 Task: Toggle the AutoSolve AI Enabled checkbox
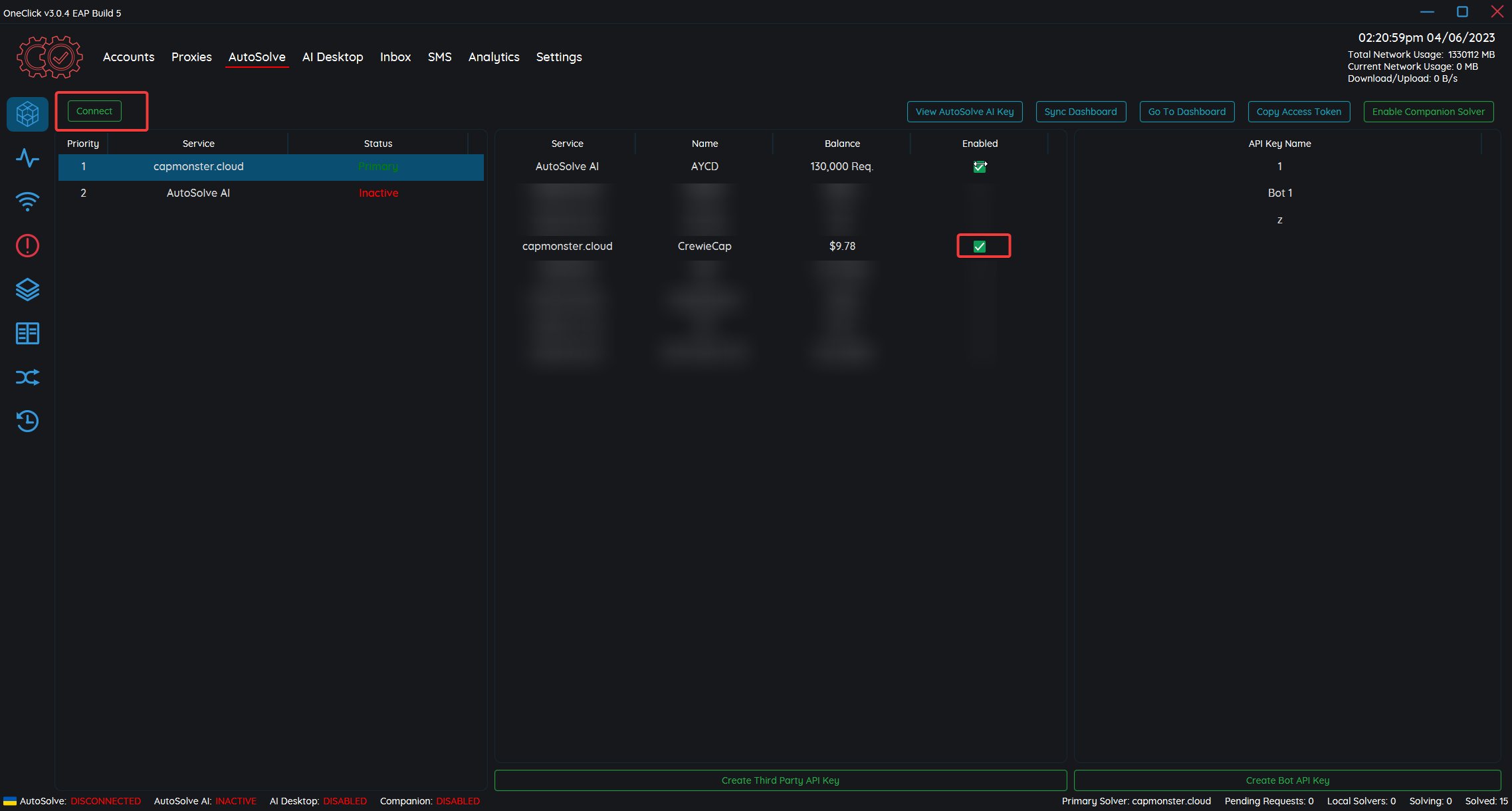pyautogui.click(x=980, y=167)
